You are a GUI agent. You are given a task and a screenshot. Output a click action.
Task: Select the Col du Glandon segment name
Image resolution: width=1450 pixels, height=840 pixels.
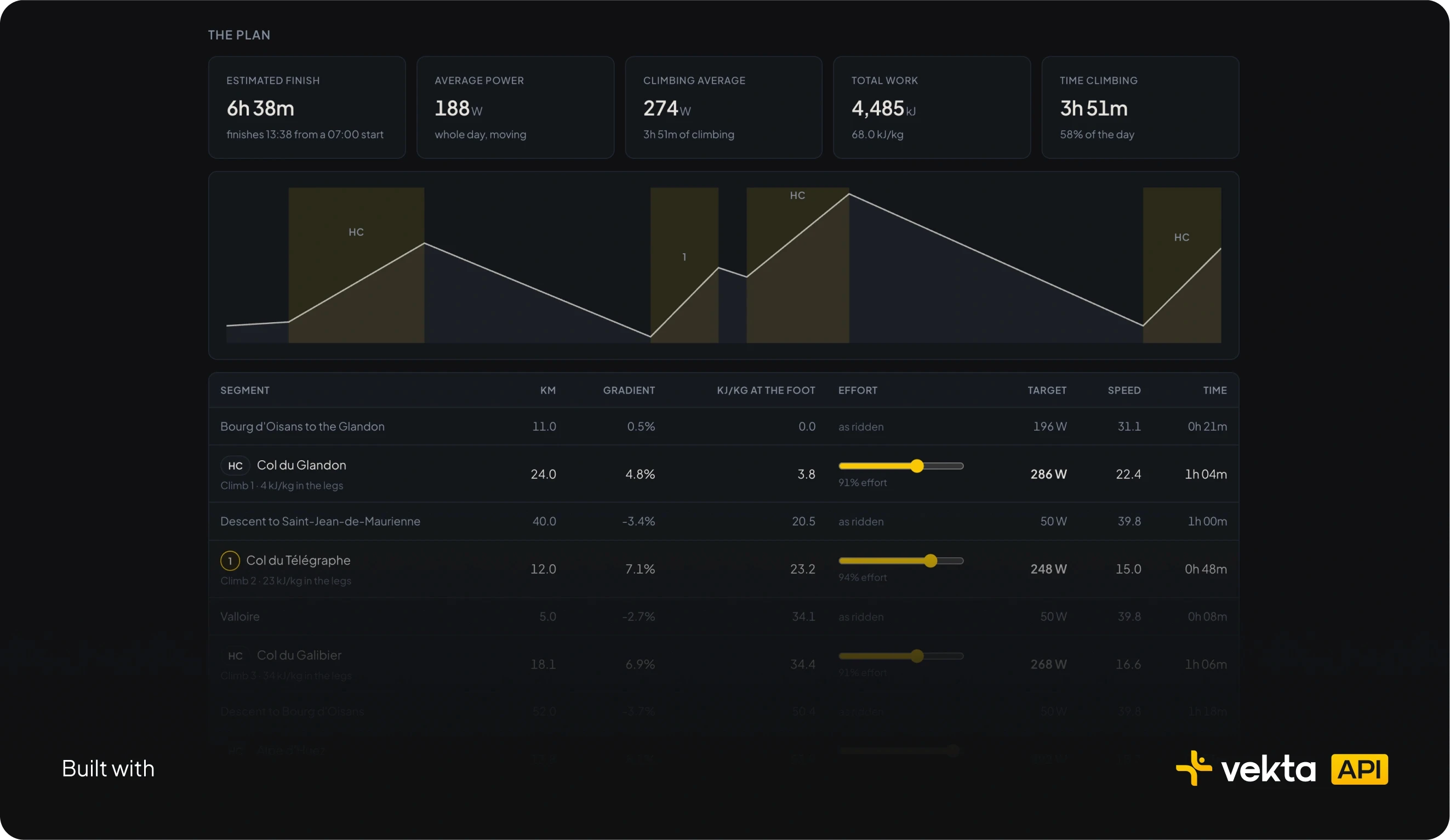(x=301, y=465)
